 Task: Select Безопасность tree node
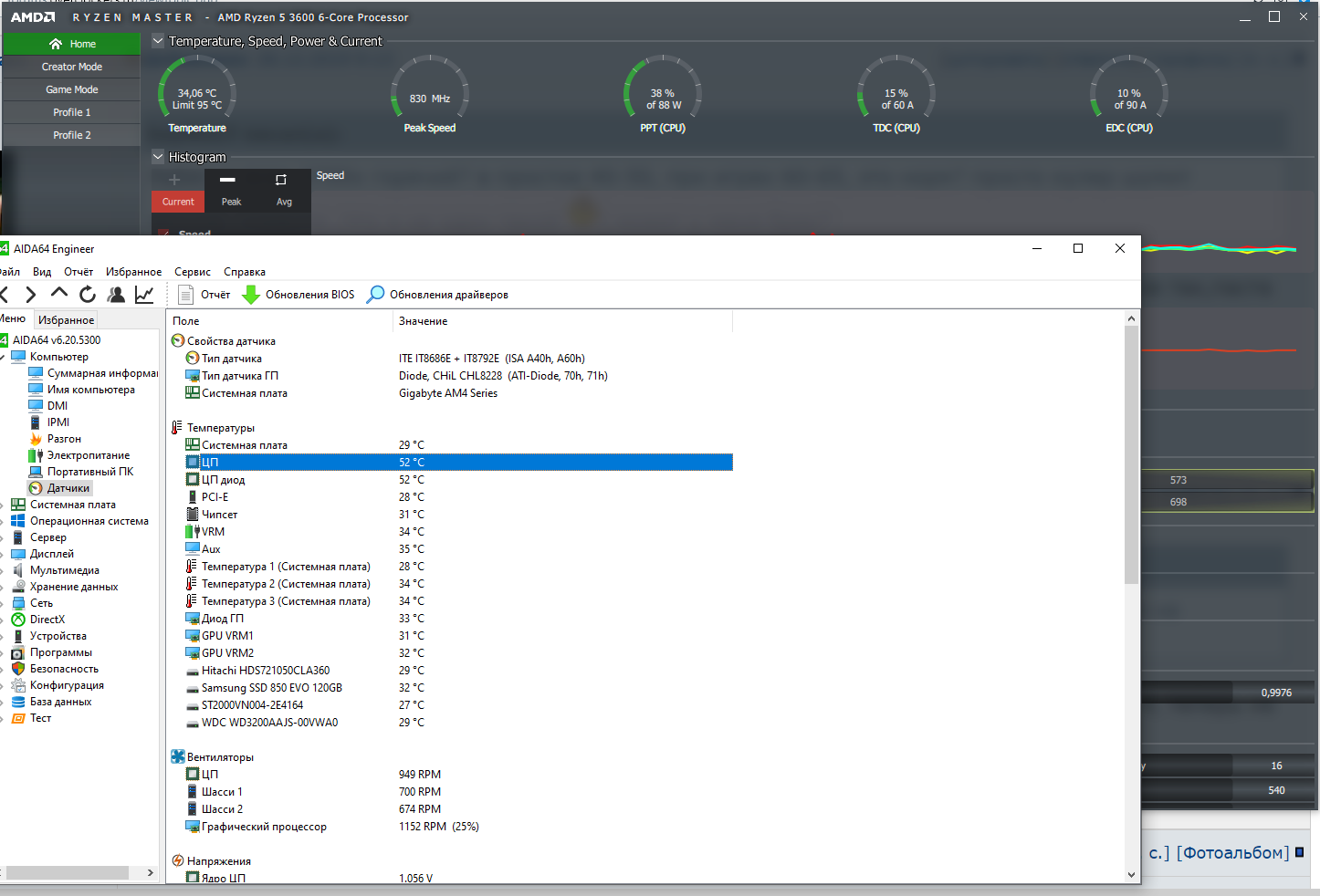[x=64, y=669]
